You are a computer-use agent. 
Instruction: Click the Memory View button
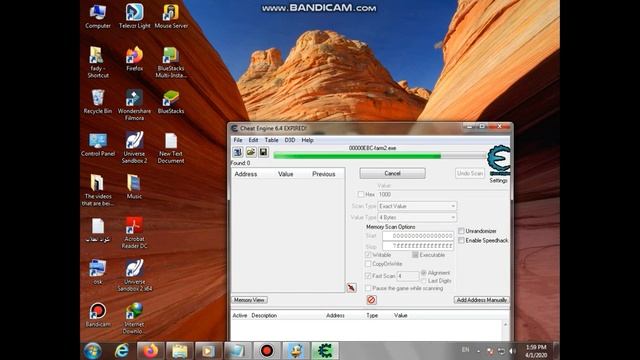coord(249,300)
